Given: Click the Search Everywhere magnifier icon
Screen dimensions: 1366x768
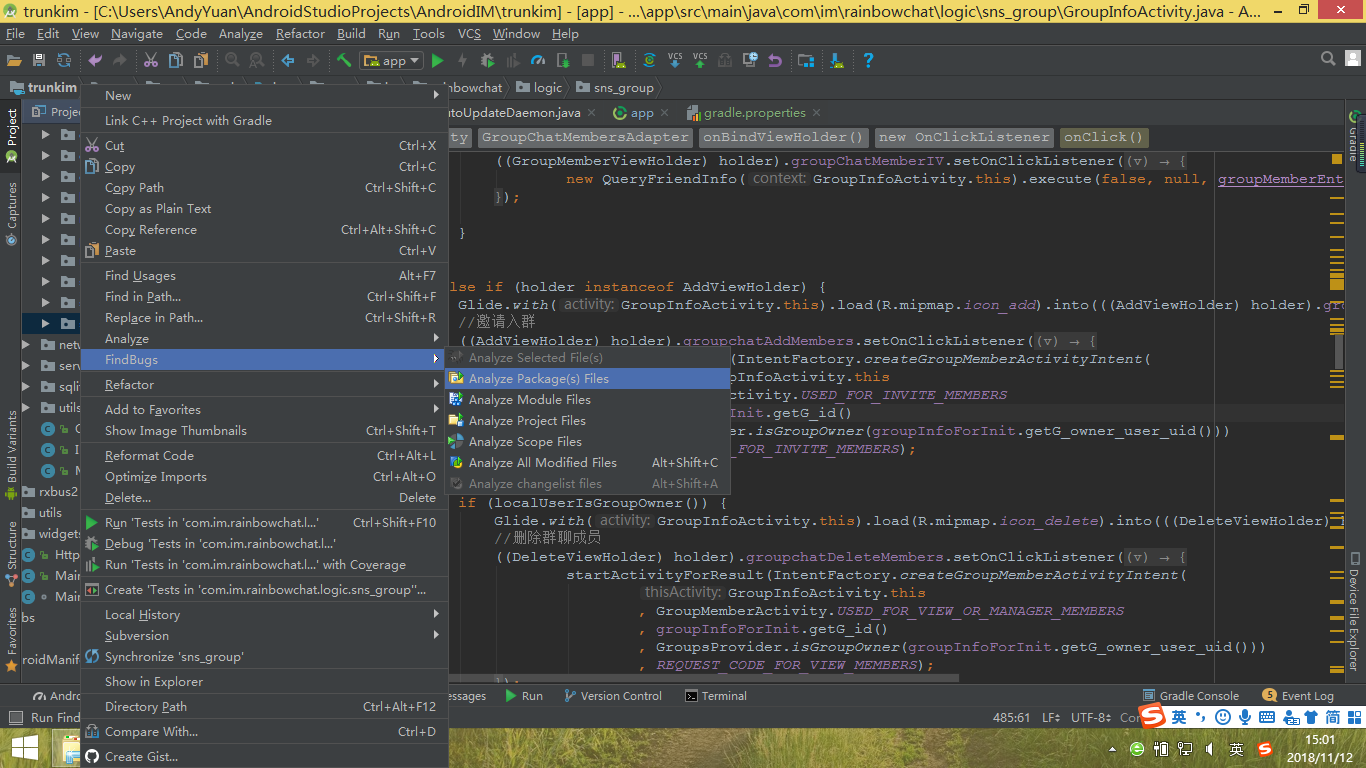Looking at the screenshot, I should [1328, 60].
